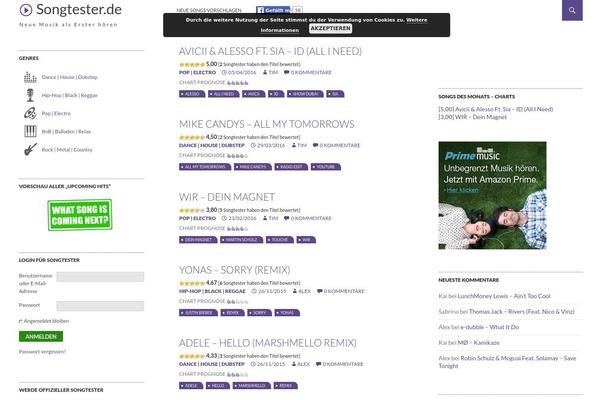
Task: Click the ALL I NEED tag
Action: coord(224,94)
